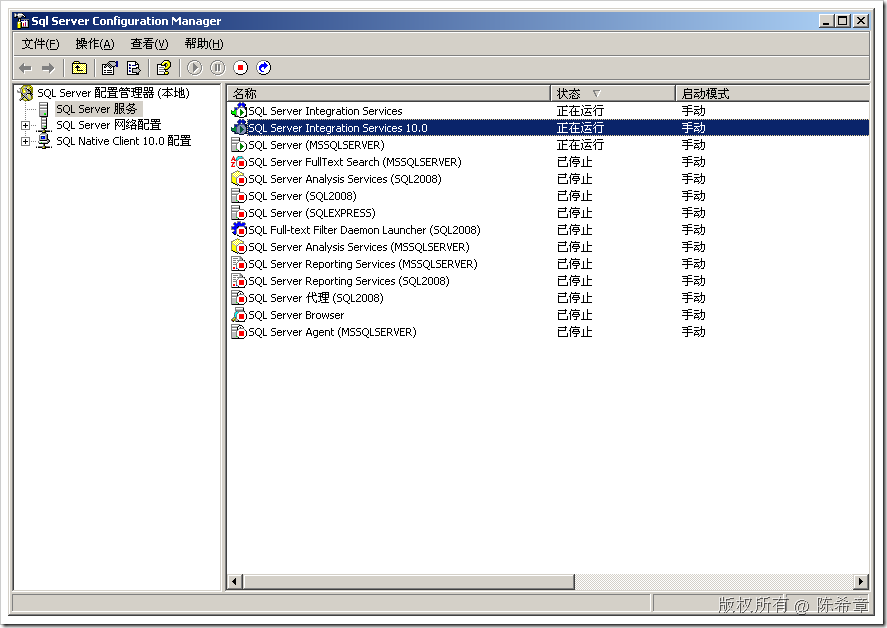887x628 pixels.
Task: Select SQL Server Integration Services 10.0 name
Action: [x=338, y=128]
